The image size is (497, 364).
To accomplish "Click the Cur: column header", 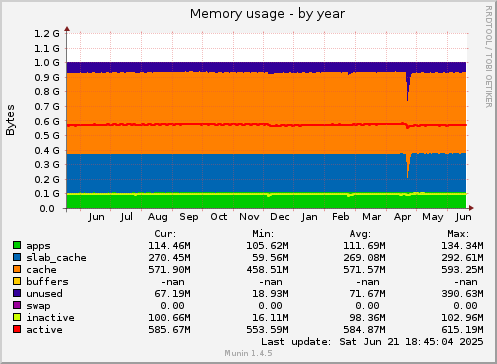I will [x=165, y=234].
